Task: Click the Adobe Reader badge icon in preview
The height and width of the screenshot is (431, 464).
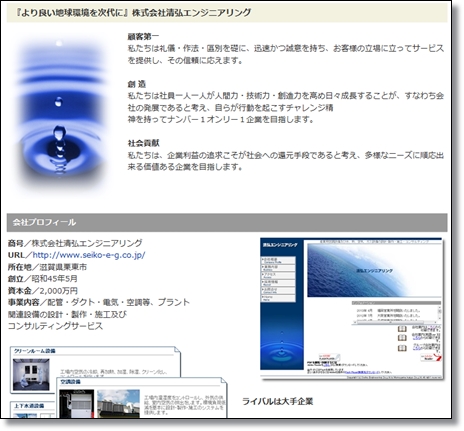Action: click(431, 358)
